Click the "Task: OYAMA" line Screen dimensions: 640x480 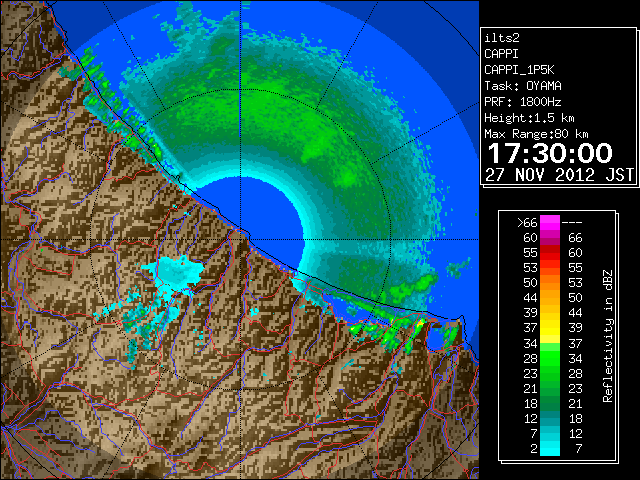point(523,86)
